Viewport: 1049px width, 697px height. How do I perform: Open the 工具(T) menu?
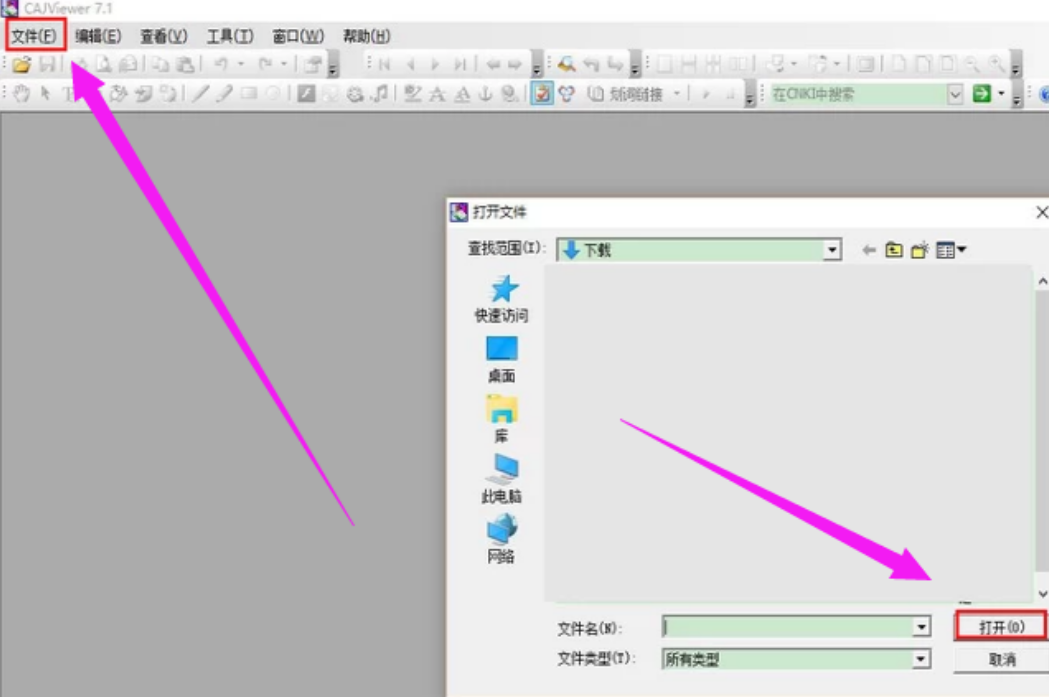[x=229, y=37]
